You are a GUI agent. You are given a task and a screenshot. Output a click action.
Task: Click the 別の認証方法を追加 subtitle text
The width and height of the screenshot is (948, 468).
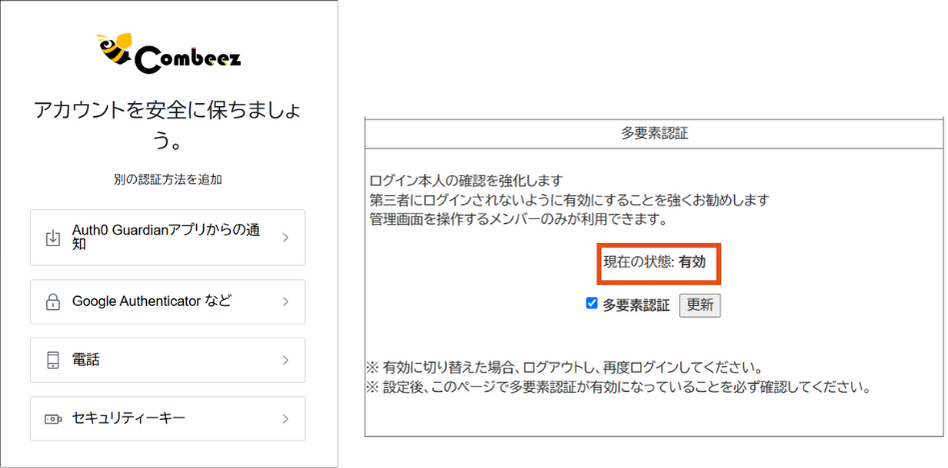tap(167, 180)
